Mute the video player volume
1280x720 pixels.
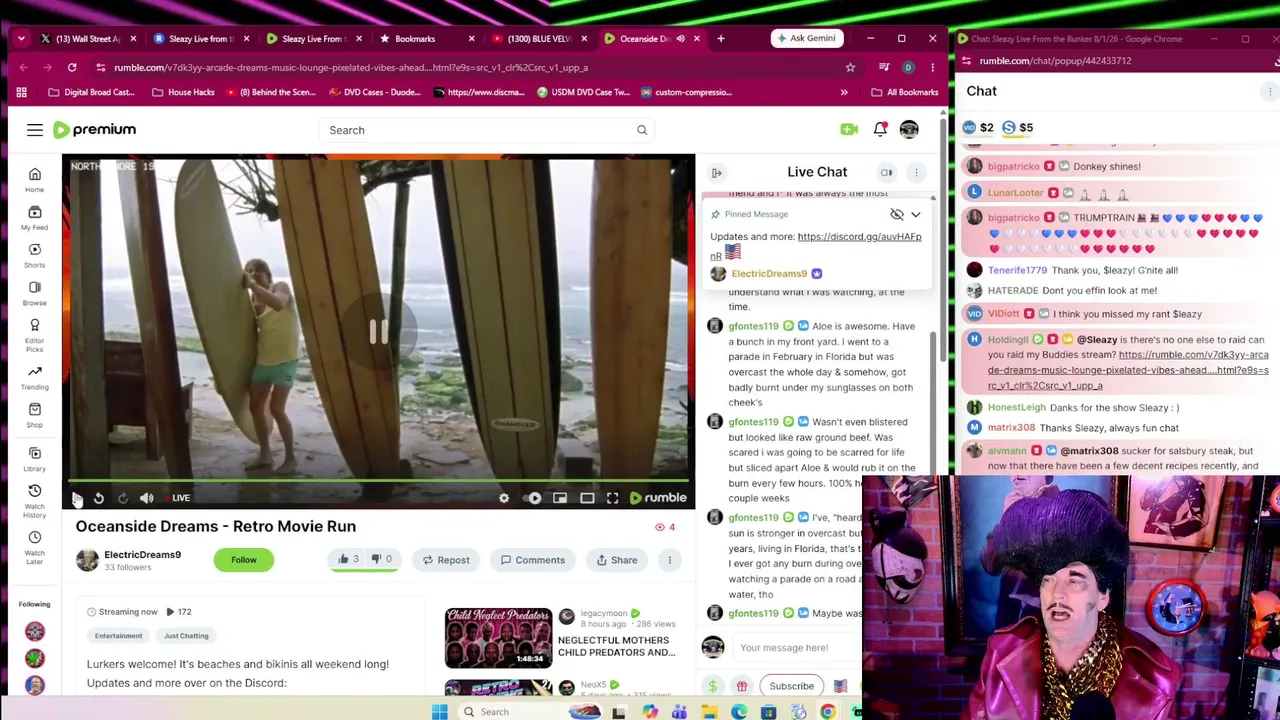tap(147, 498)
